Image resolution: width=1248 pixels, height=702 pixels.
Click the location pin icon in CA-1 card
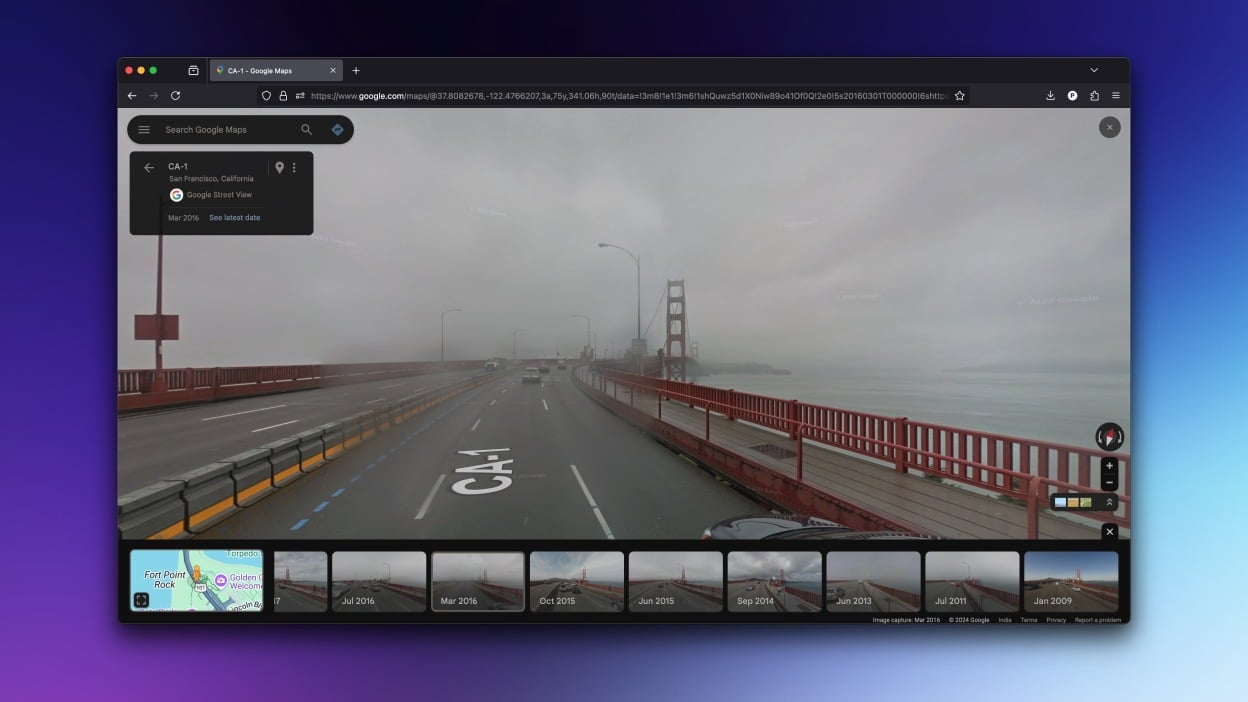point(279,168)
